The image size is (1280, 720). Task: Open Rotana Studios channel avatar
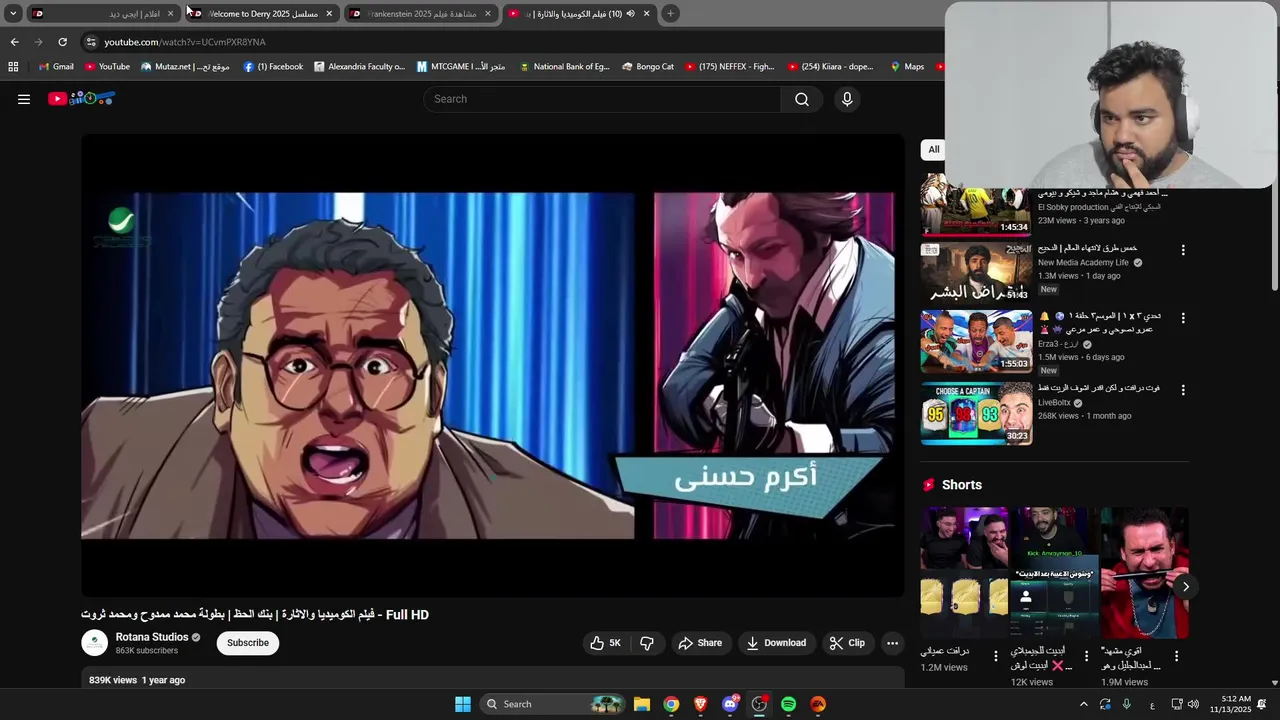(x=94, y=643)
